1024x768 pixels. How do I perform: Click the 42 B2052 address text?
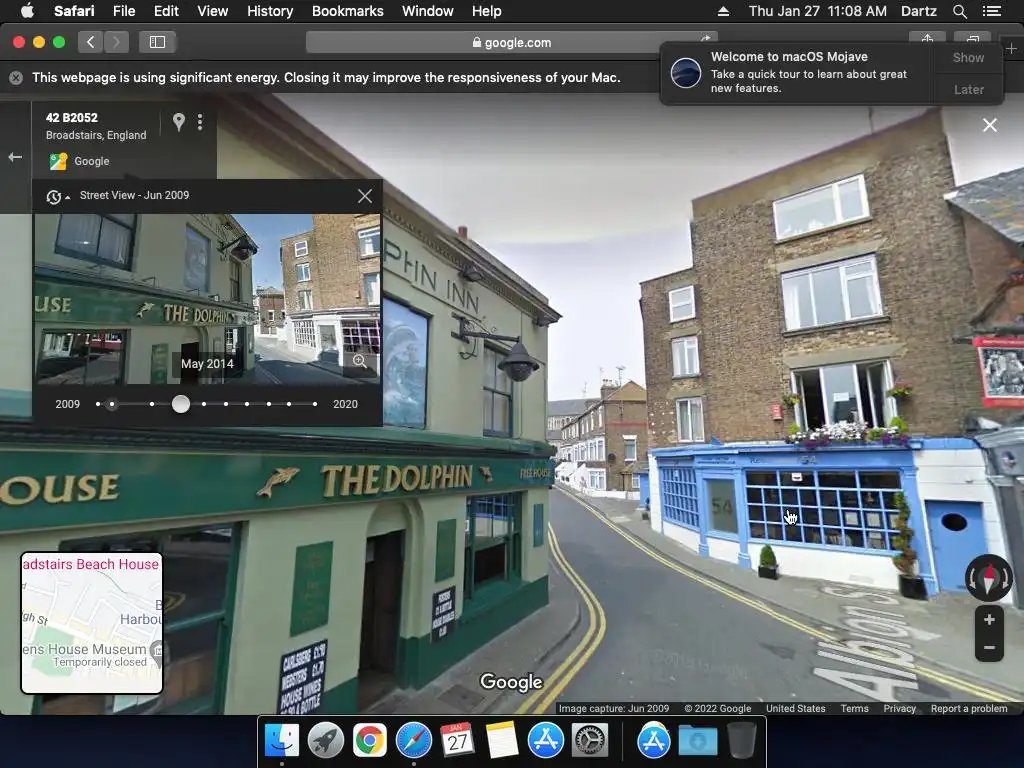72,118
